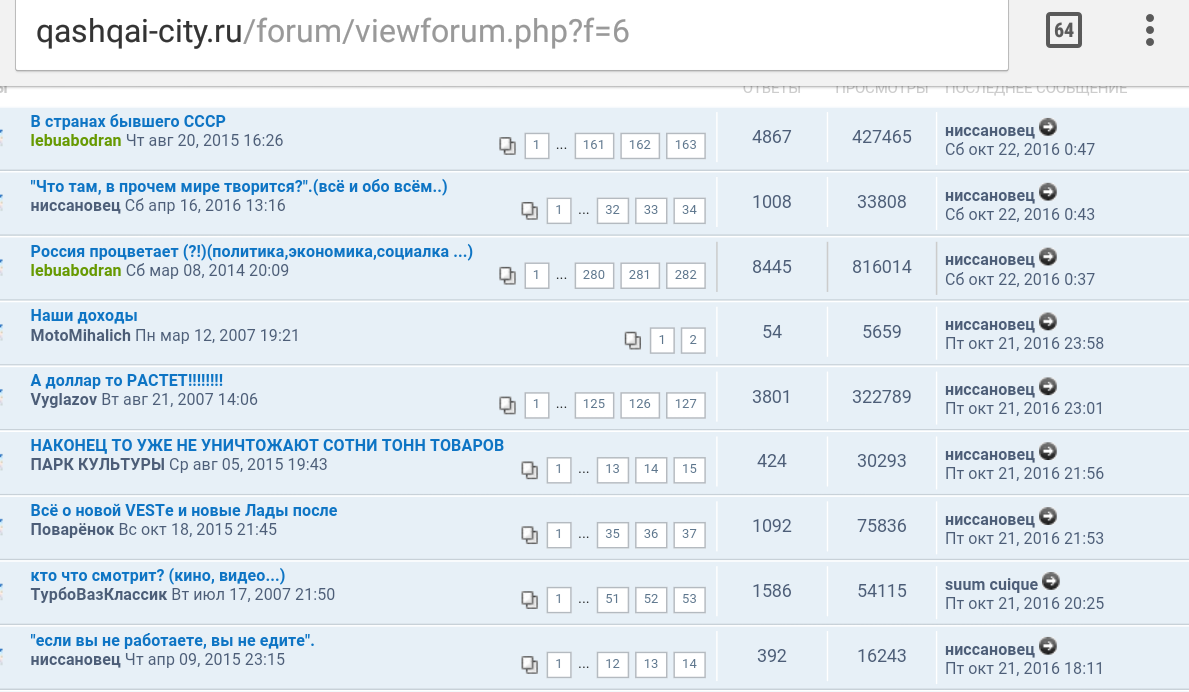View latest post icon for "кто что смотрит?" topic

point(1051,582)
